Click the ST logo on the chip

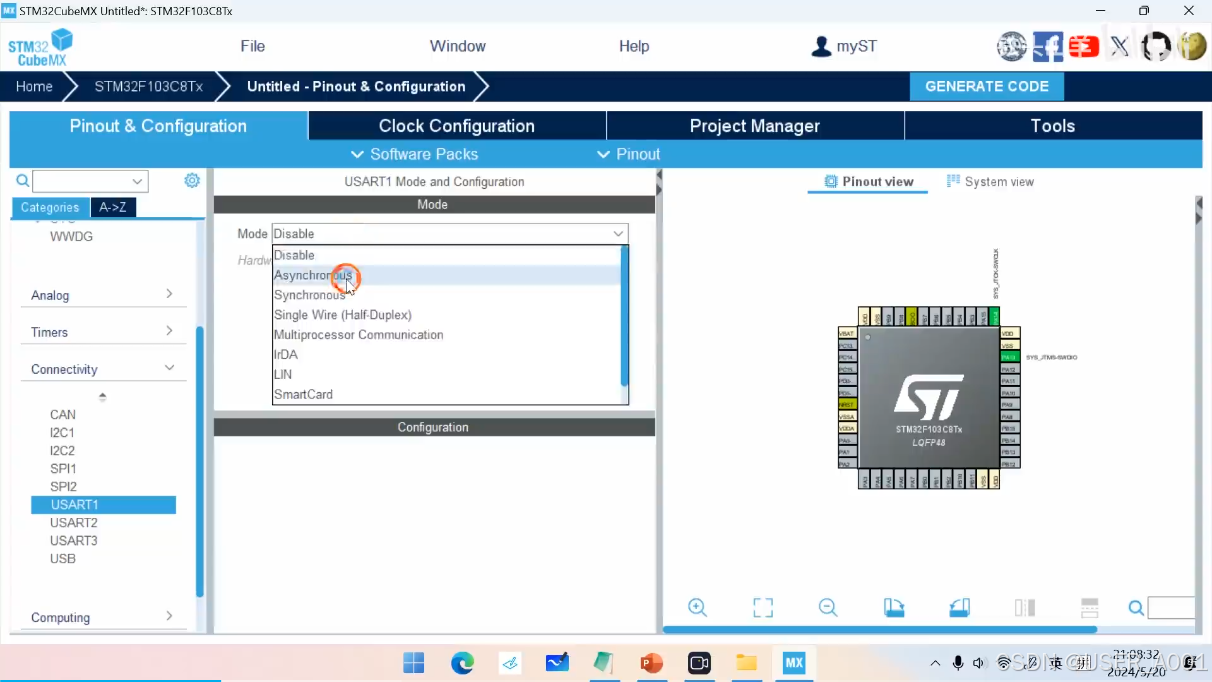tap(929, 397)
